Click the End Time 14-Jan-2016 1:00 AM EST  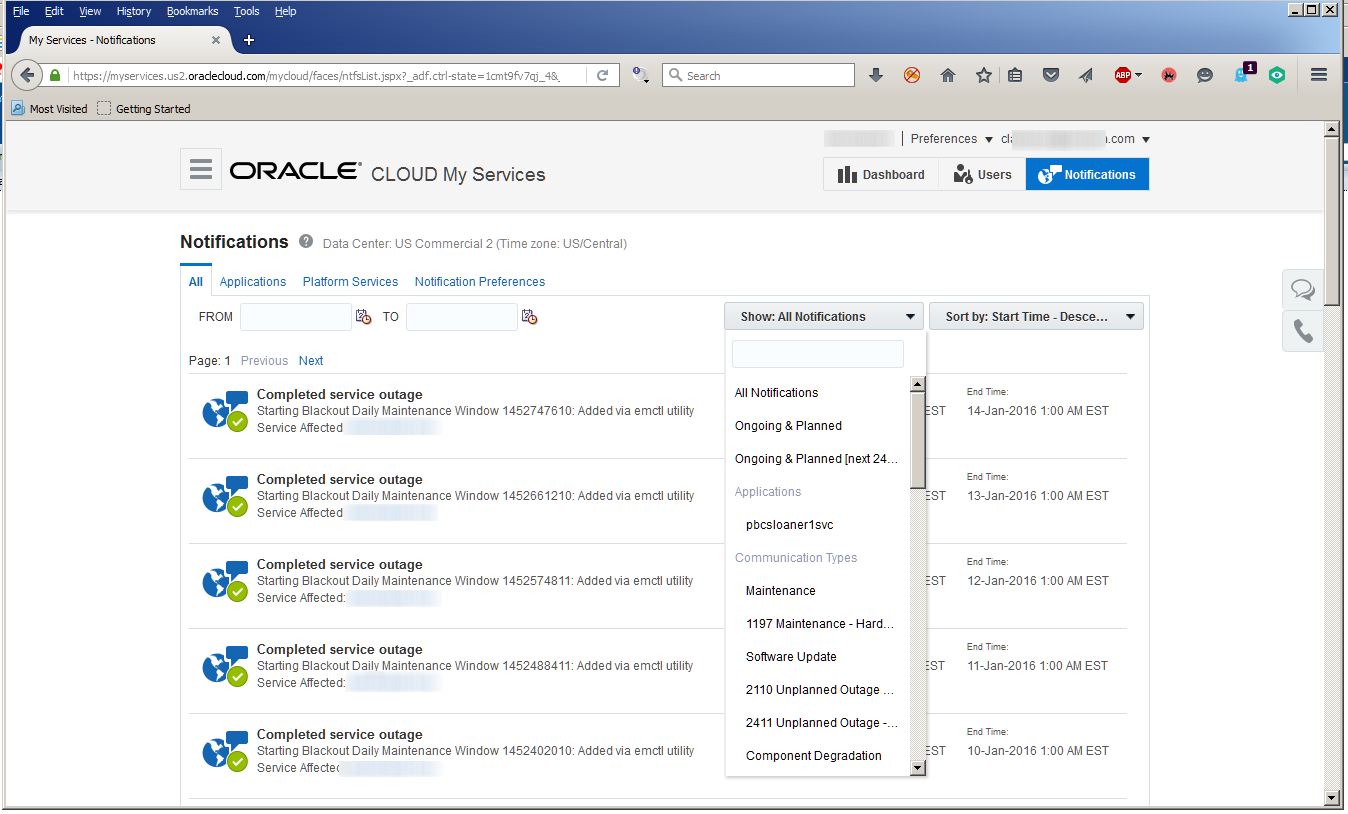coord(1038,411)
